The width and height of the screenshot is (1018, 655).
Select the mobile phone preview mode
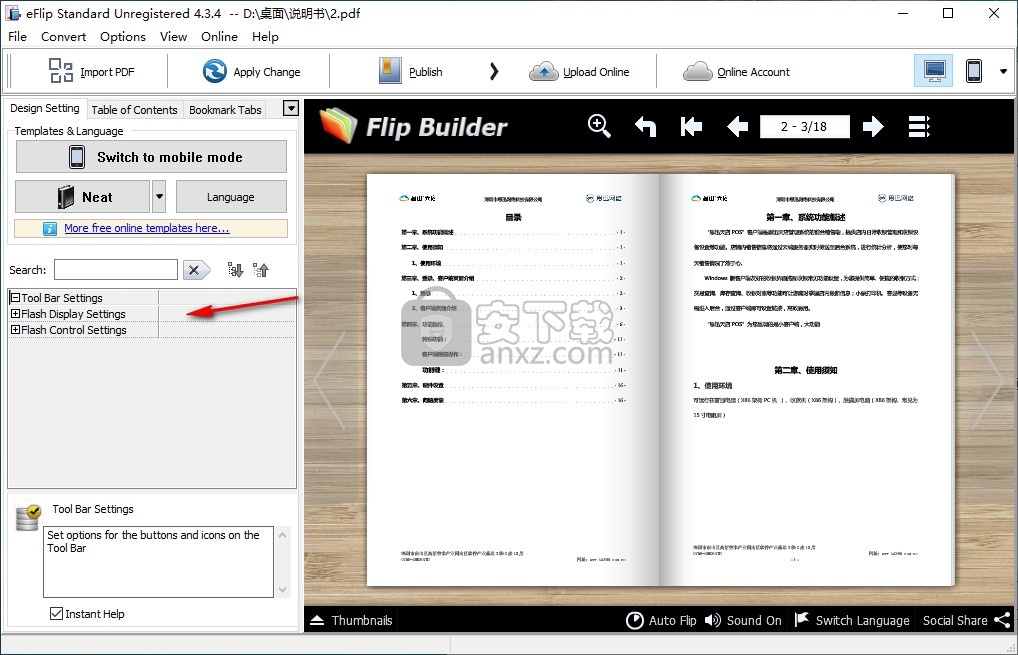coord(973,71)
